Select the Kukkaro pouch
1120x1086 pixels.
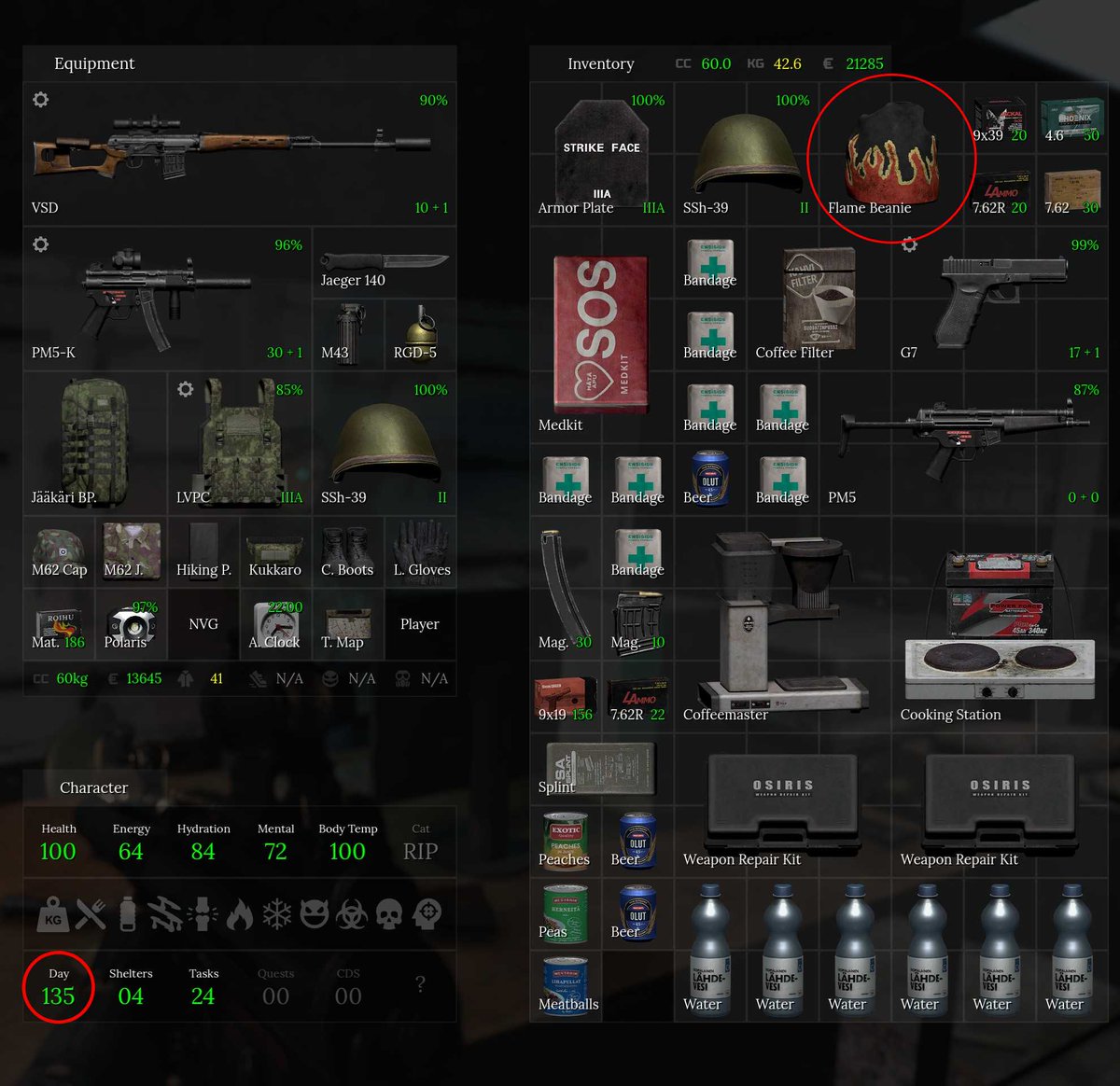point(275,551)
